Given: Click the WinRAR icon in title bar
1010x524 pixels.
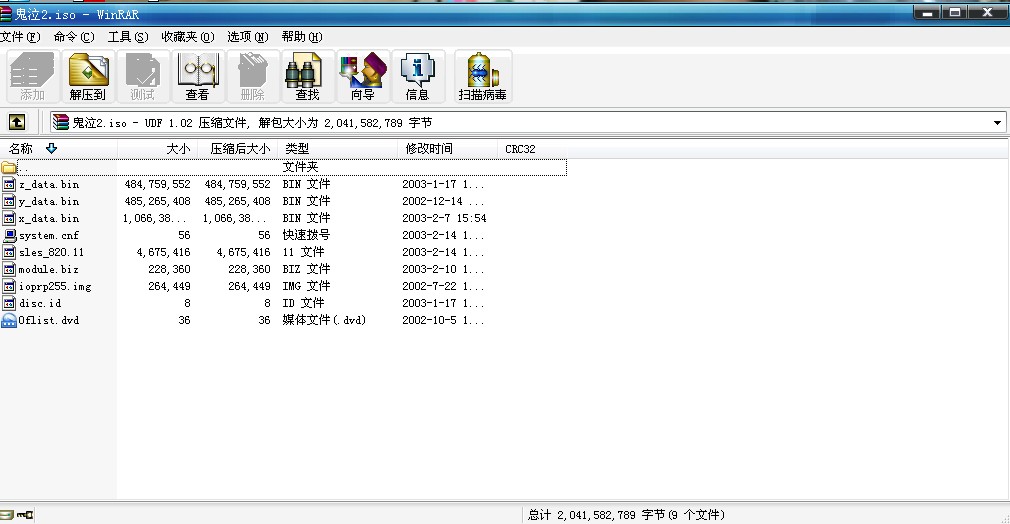Looking at the screenshot, I should pyautogui.click(x=6, y=14).
